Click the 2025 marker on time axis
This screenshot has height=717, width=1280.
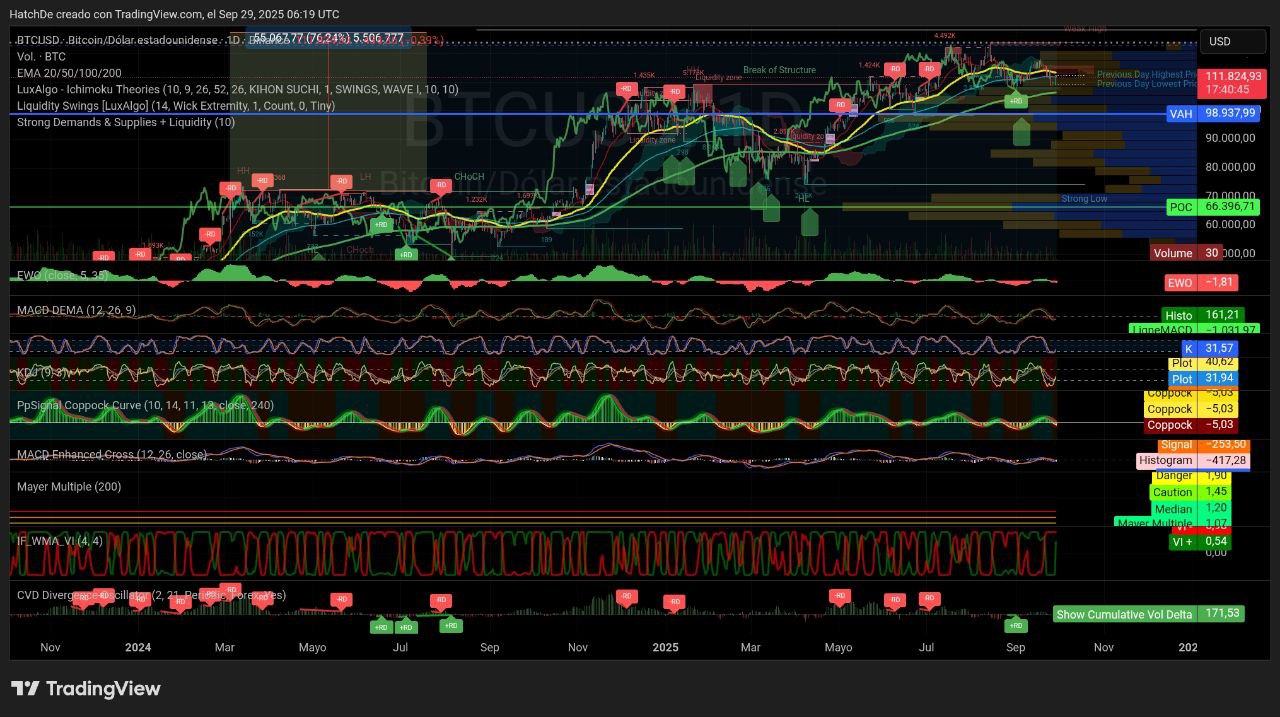(665, 647)
